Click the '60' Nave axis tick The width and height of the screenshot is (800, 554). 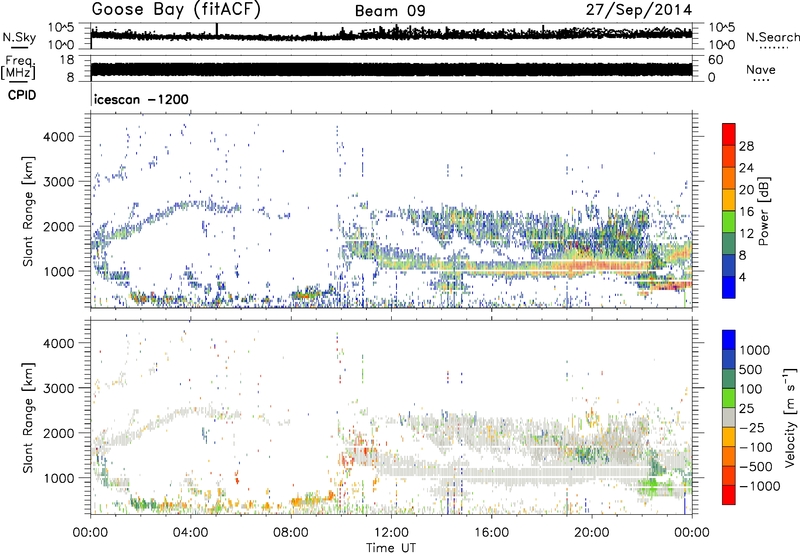click(x=715, y=60)
